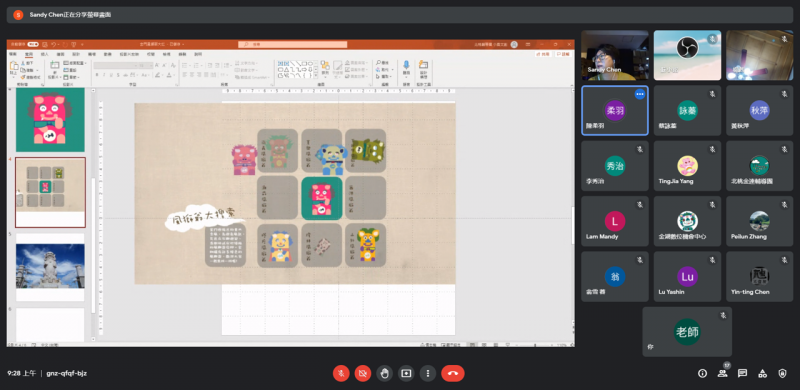Screen dimensions: 800x390
Task: Click the PowerPoint search box
Action: [292, 44]
